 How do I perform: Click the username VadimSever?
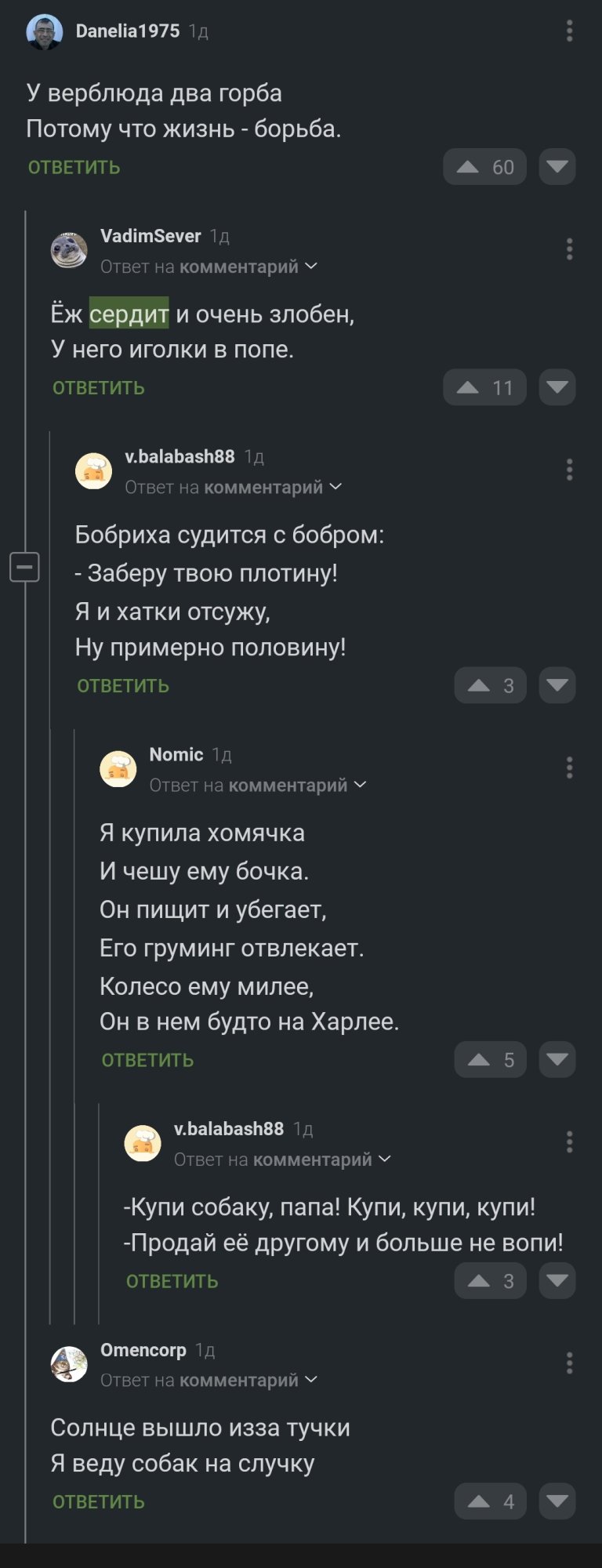[151, 235]
